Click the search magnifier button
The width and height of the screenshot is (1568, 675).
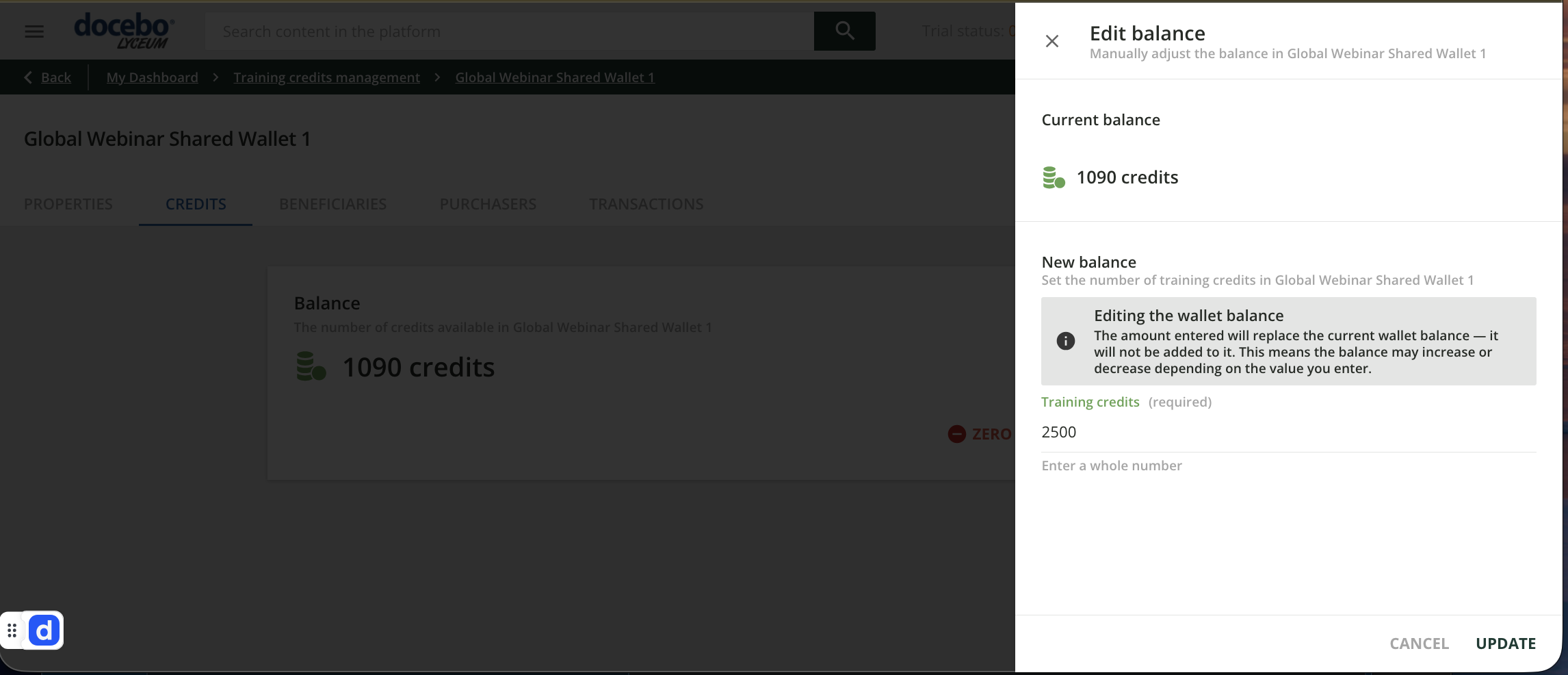(844, 31)
